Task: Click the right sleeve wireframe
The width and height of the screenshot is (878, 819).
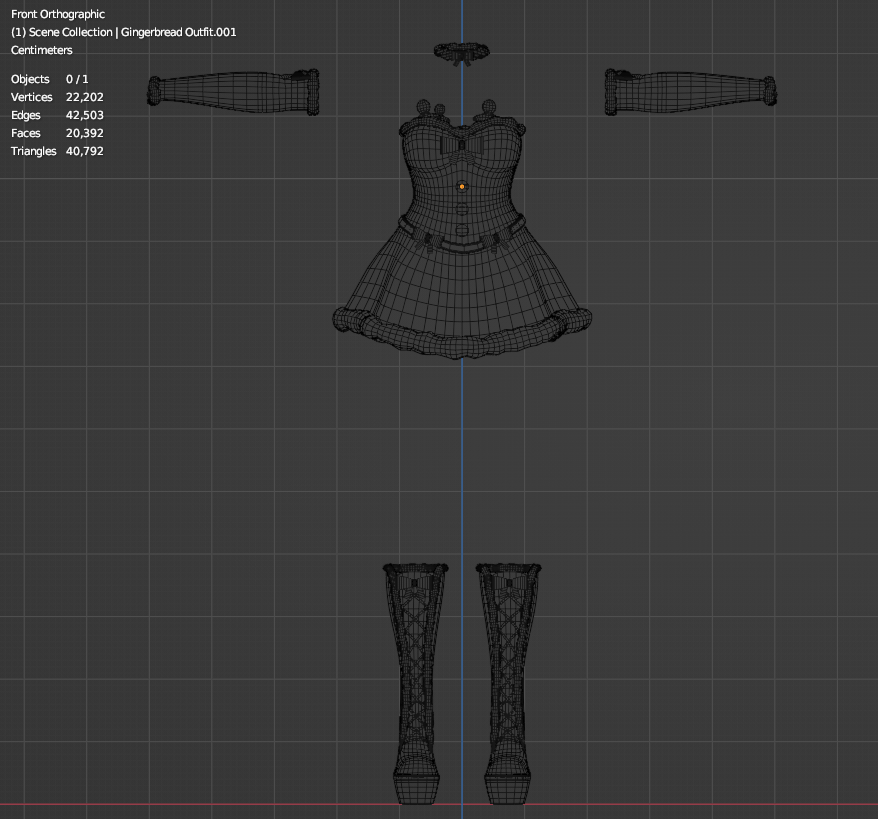Action: (x=690, y=90)
